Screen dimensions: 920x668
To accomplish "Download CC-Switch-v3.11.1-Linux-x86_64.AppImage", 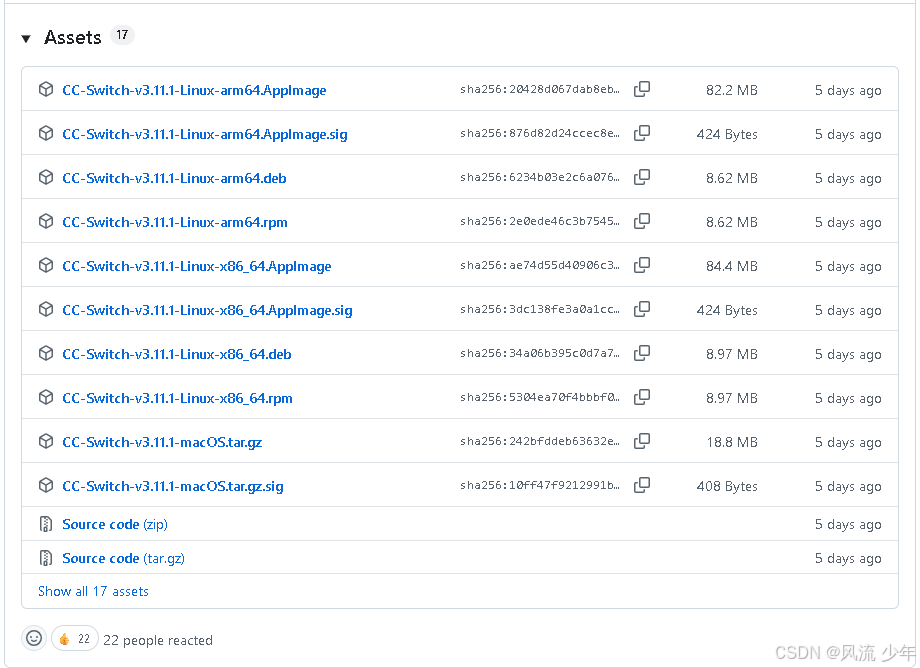I will click(197, 266).
